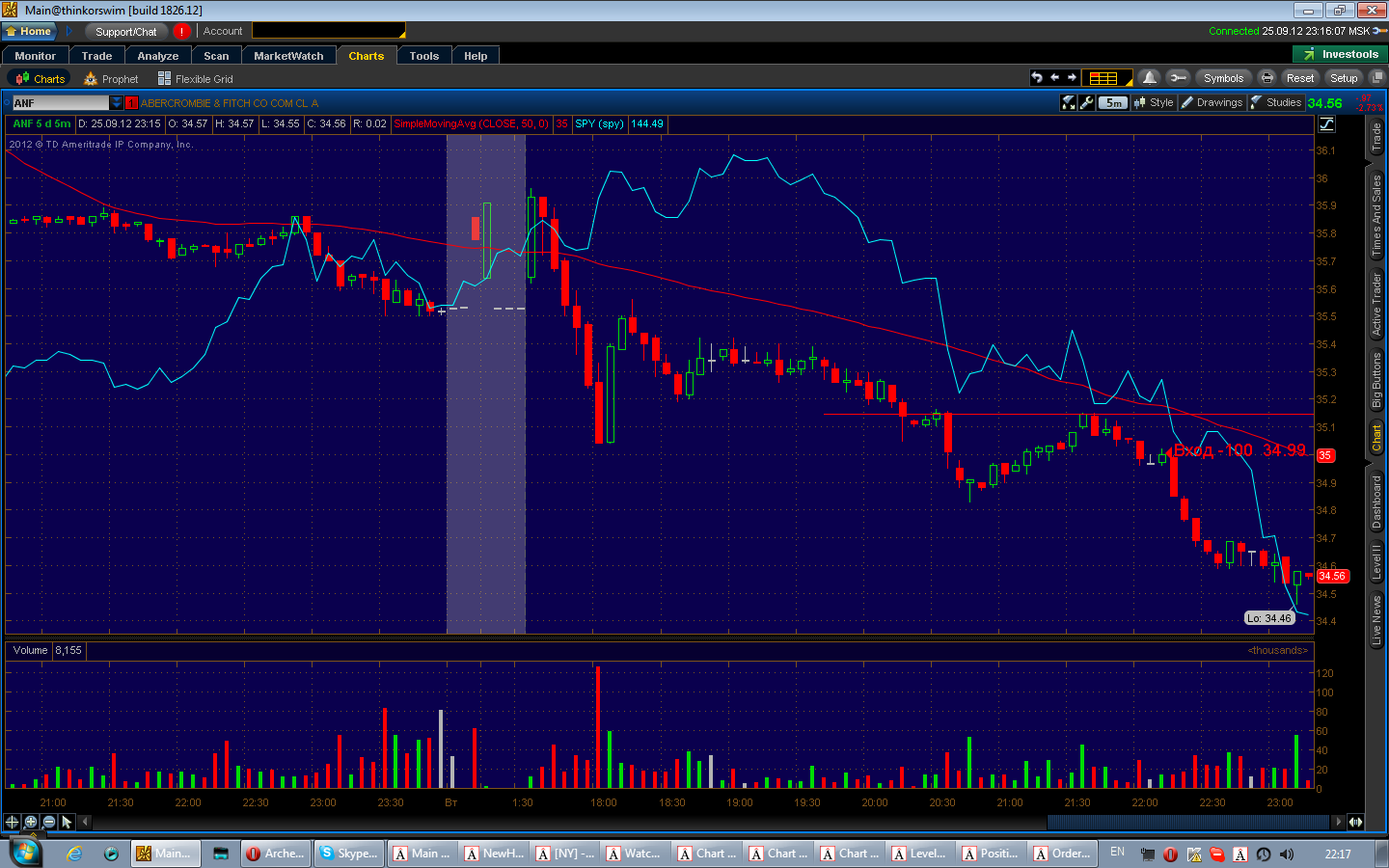Toggle the Big Buttons side panel

coord(1376,379)
